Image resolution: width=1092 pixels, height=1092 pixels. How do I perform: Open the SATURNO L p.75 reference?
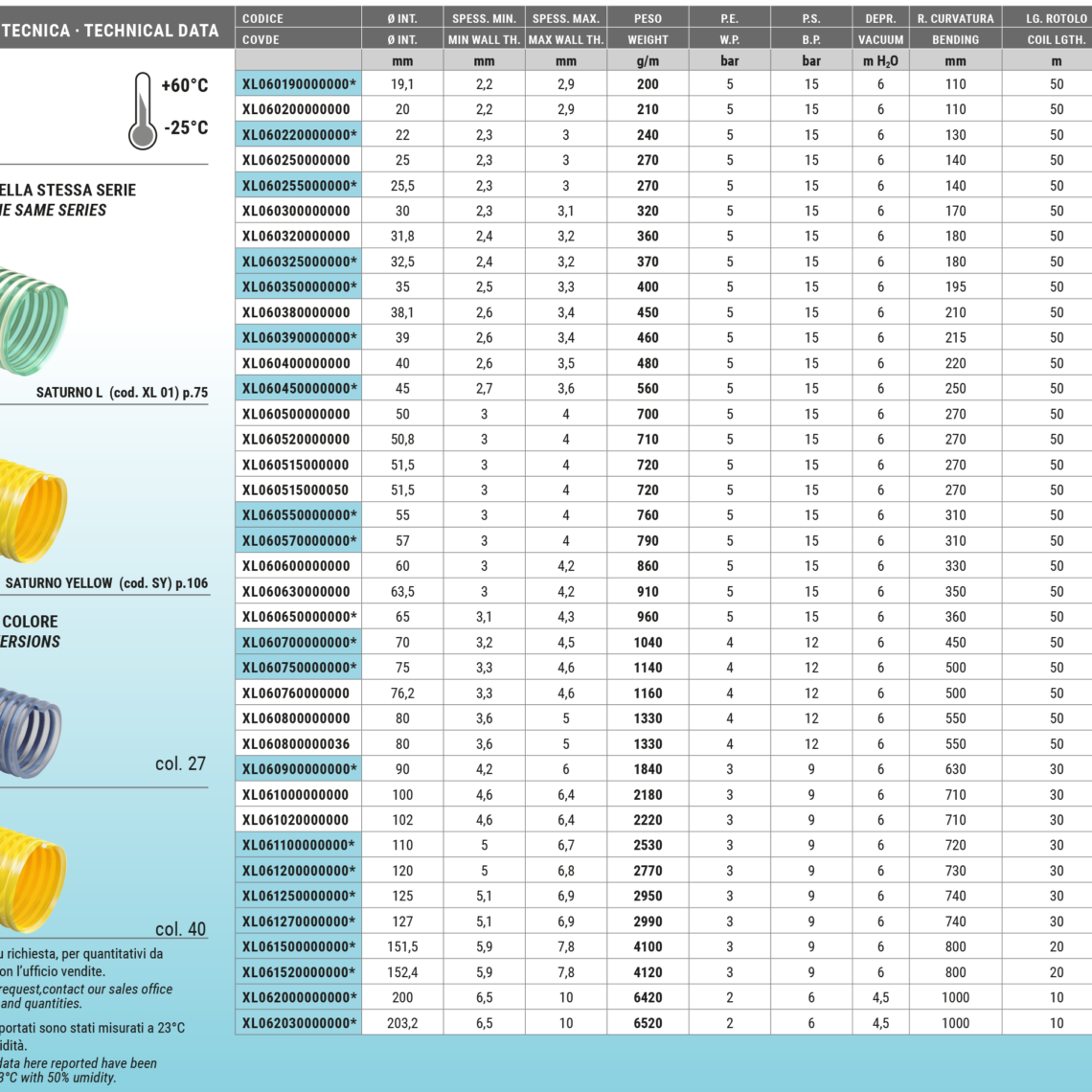pyautogui.click(x=122, y=392)
